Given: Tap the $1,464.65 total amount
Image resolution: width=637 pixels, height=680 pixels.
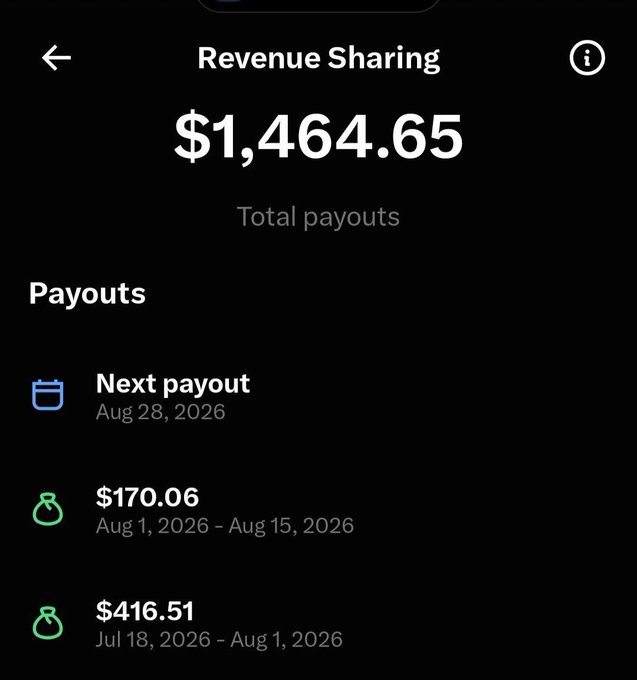Looking at the screenshot, I should pyautogui.click(x=318, y=136).
